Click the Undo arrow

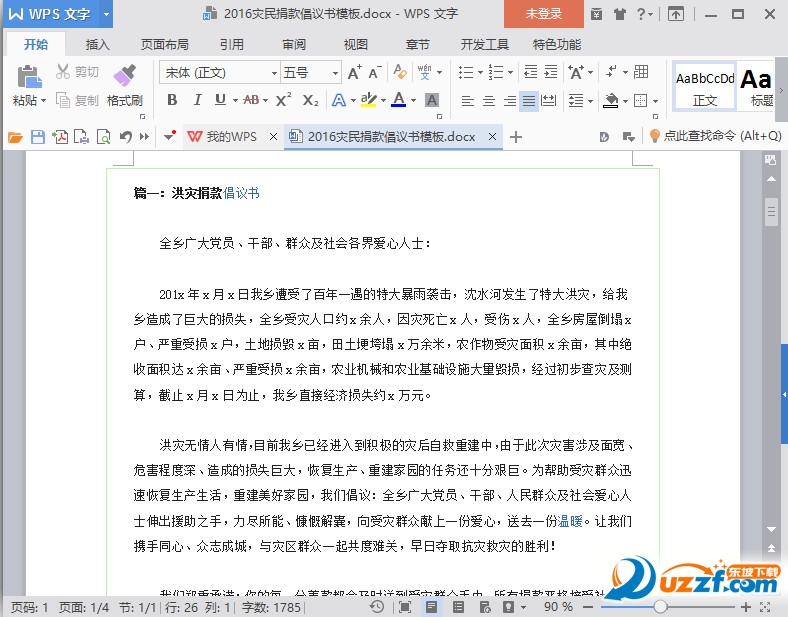(126, 137)
